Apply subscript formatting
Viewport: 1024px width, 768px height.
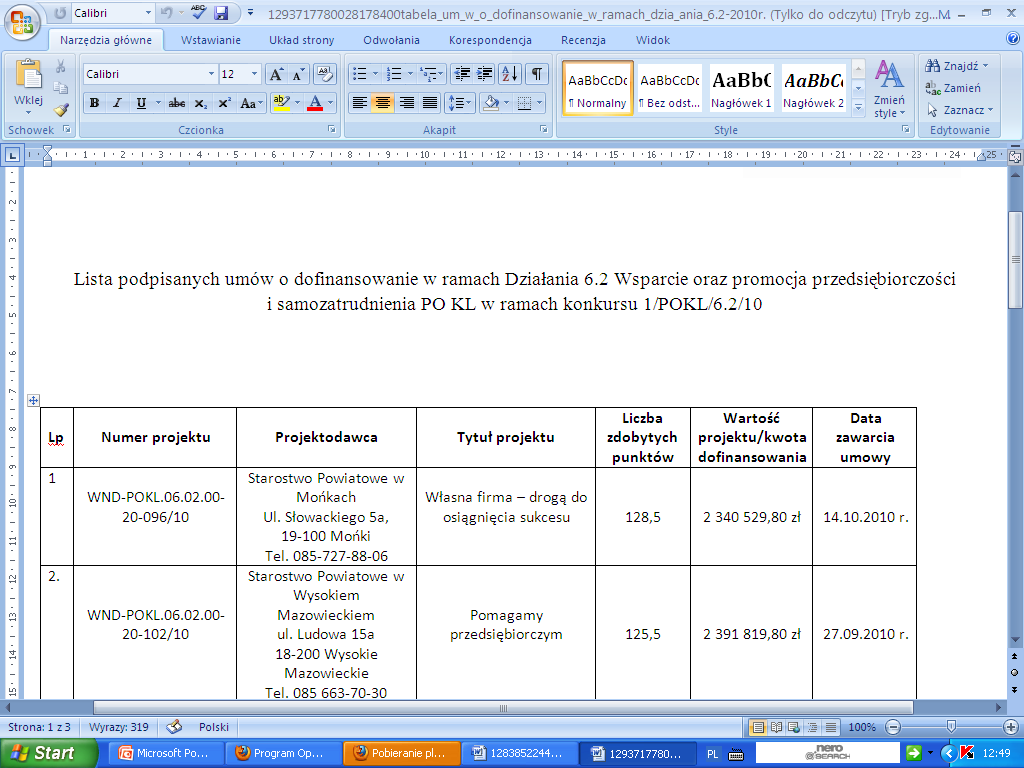coord(201,103)
